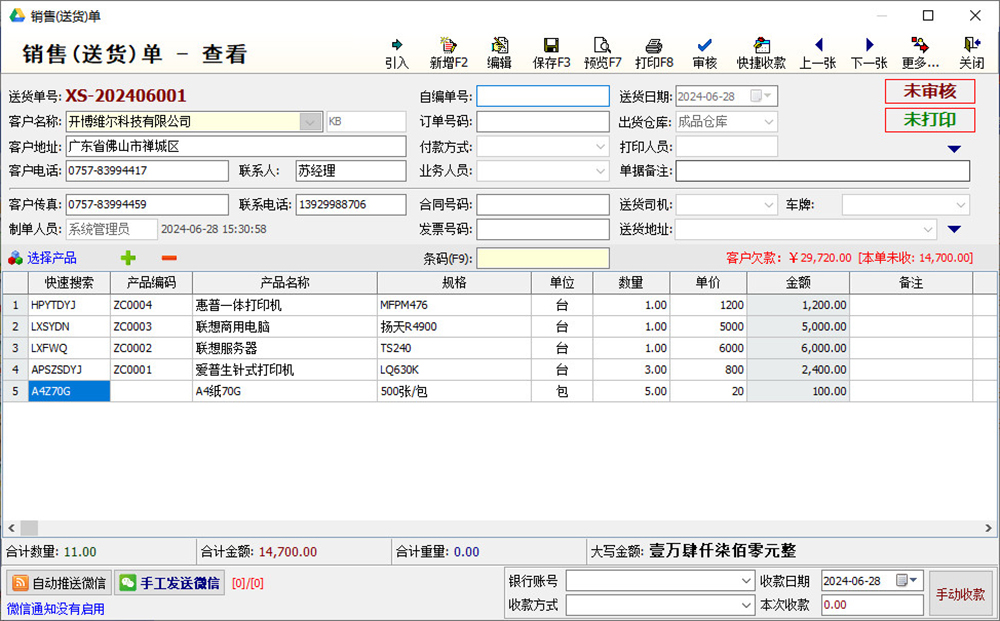Image resolution: width=1000 pixels, height=621 pixels.
Task: Click the 联系电话 phone field
Action: pyautogui.click(x=351, y=205)
